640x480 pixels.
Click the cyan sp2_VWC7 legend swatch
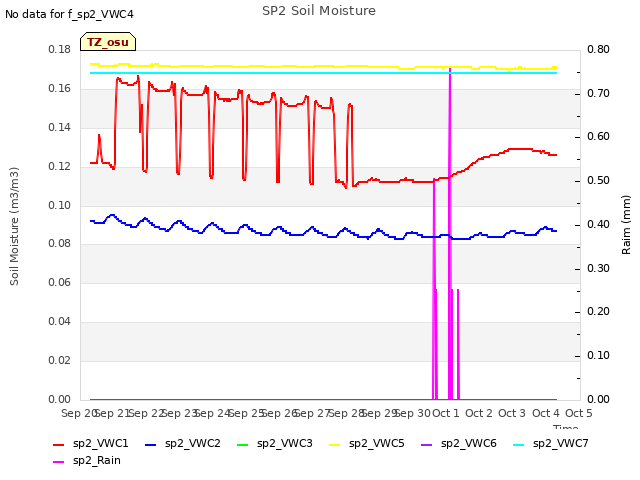[519, 444]
